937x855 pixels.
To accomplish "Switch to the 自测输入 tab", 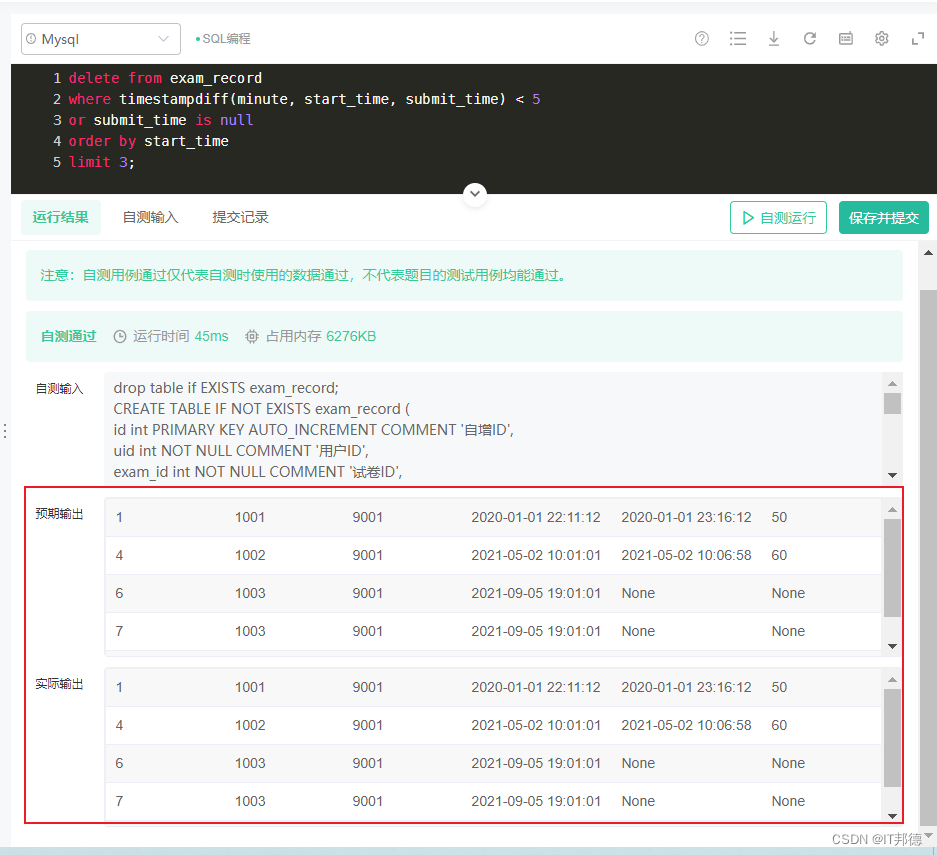I will pyautogui.click(x=151, y=217).
